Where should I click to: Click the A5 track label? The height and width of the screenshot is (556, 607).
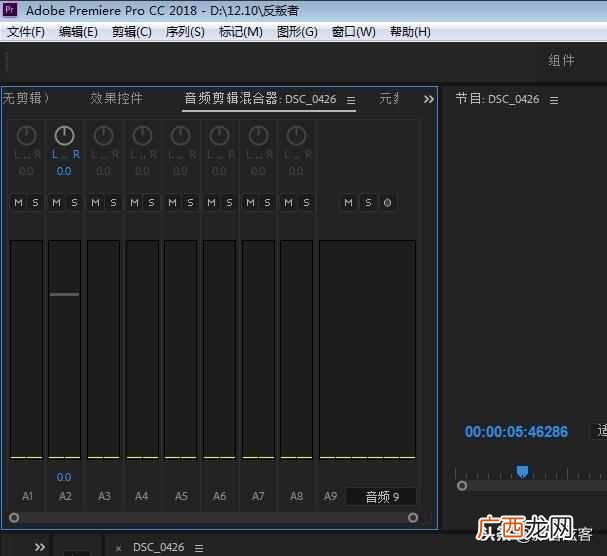(x=181, y=496)
